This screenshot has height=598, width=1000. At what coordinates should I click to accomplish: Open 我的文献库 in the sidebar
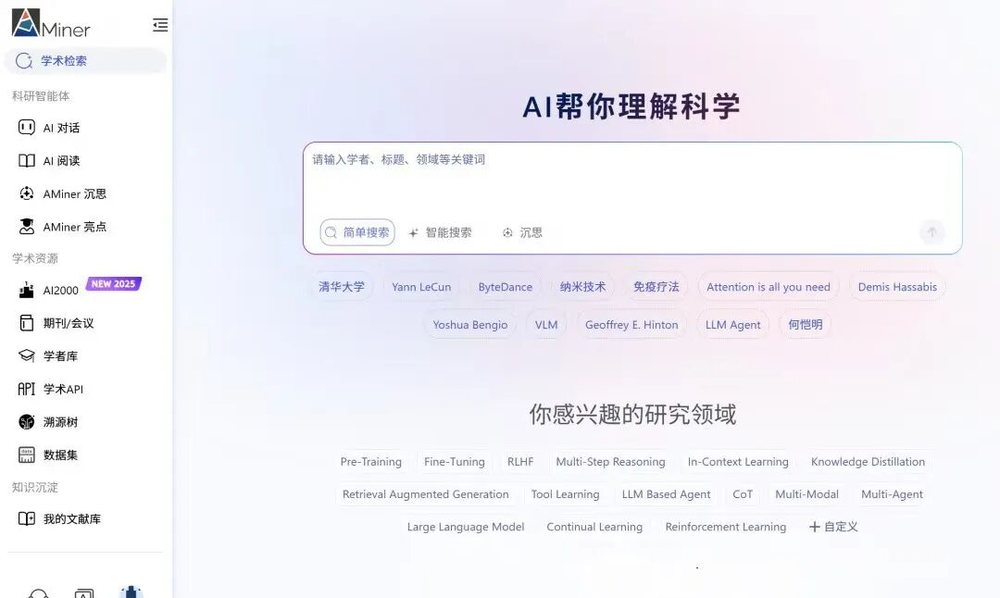click(x=71, y=519)
